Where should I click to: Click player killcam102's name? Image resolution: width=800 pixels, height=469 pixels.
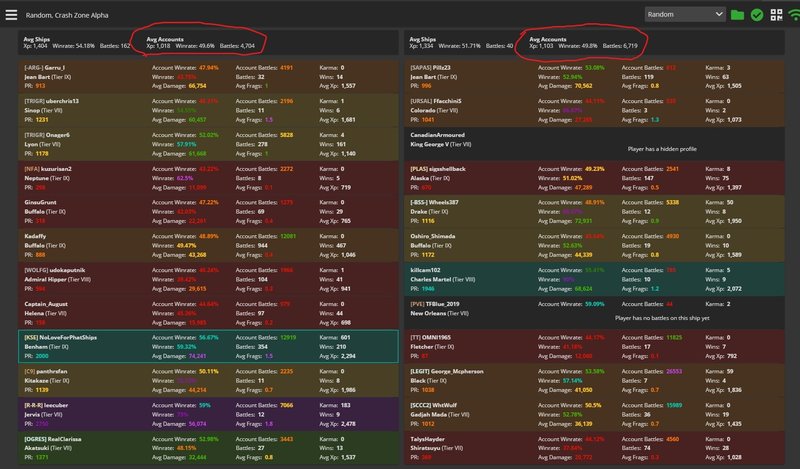432,269
